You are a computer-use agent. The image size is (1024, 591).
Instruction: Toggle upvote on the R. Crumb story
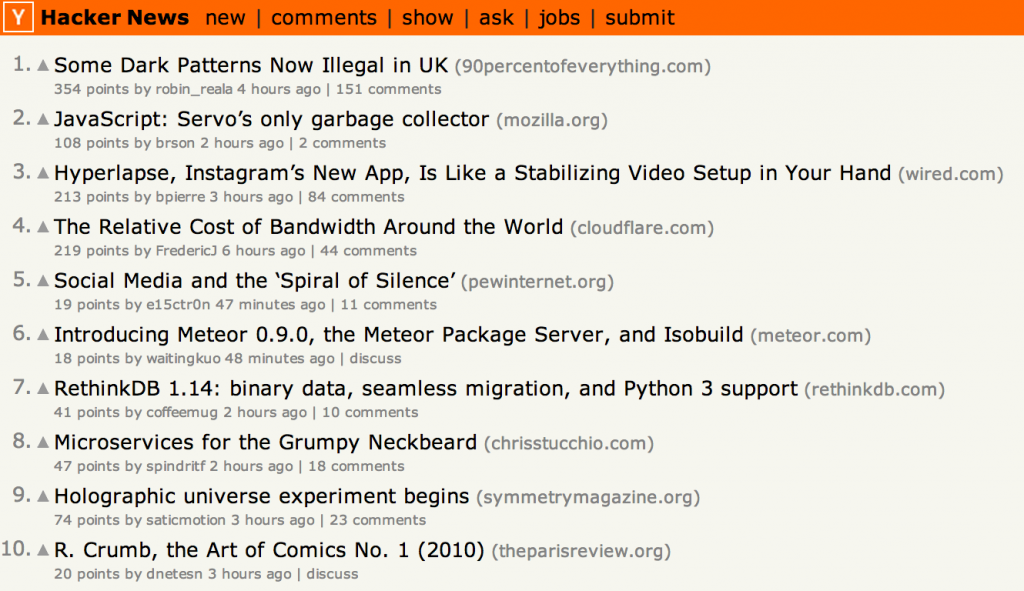pyautogui.click(x=42, y=549)
